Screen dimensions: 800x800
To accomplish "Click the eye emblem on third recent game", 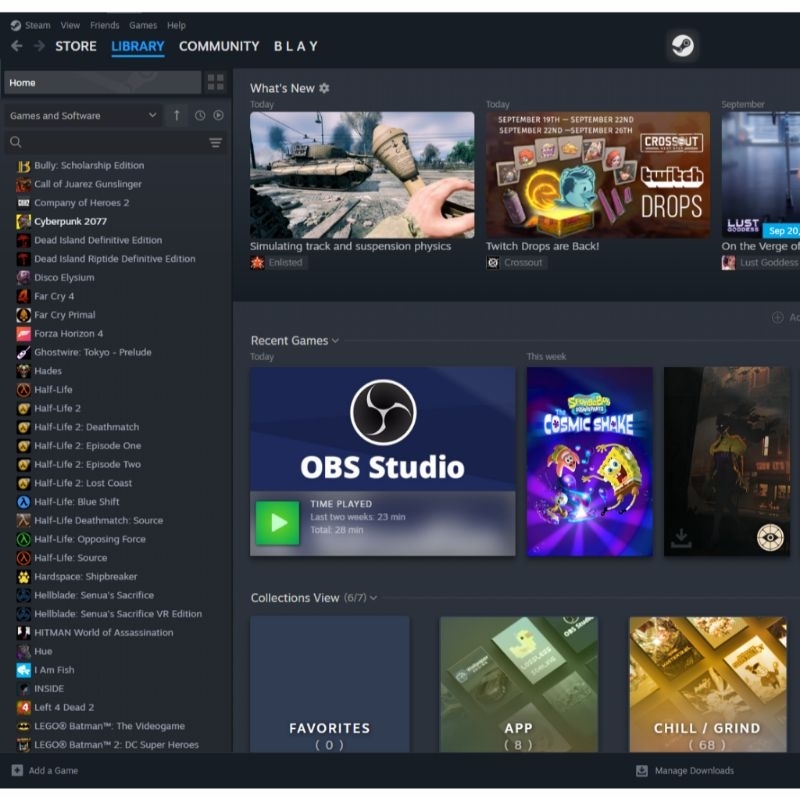I will point(770,537).
